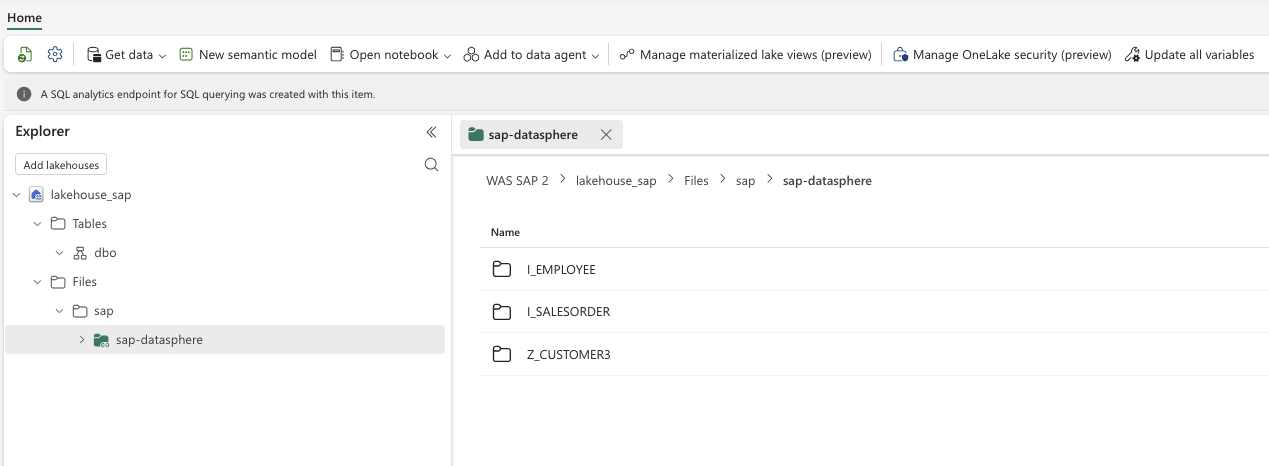This screenshot has height=466, width=1269.
Task: Open Manage OneLake security (preview)
Action: [1002, 55]
